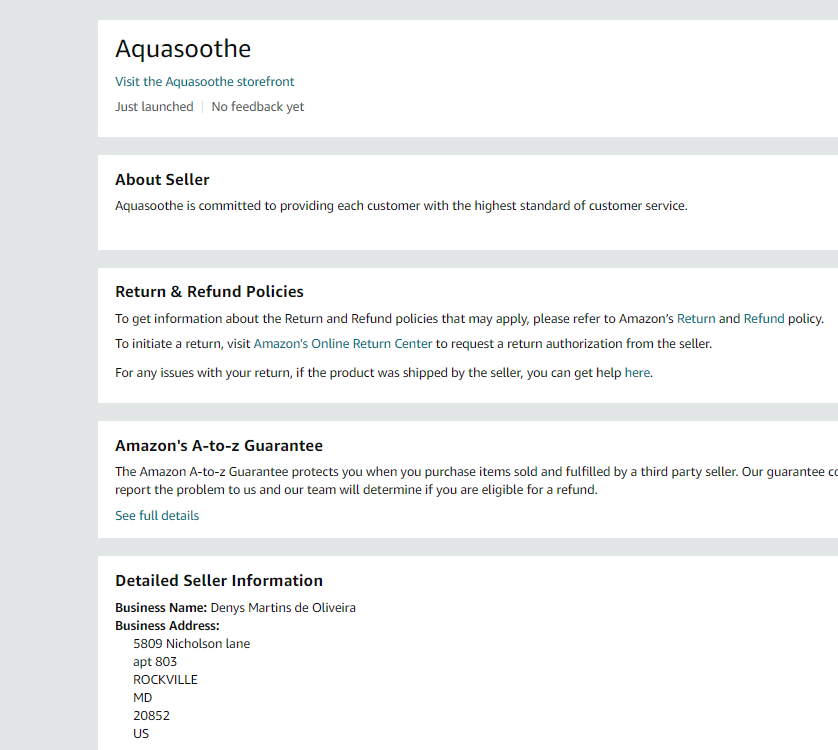
Task: Click the ROCKVILLE city line
Action: coord(165,680)
